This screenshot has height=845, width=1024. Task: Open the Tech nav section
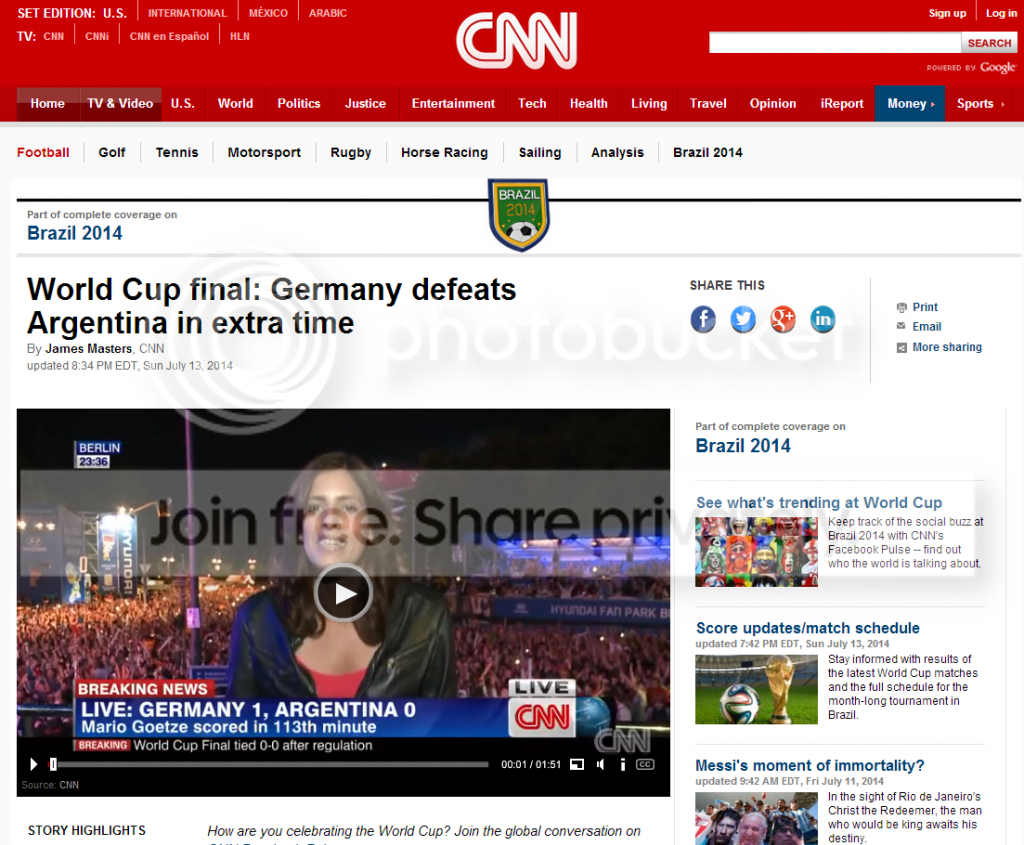point(532,103)
